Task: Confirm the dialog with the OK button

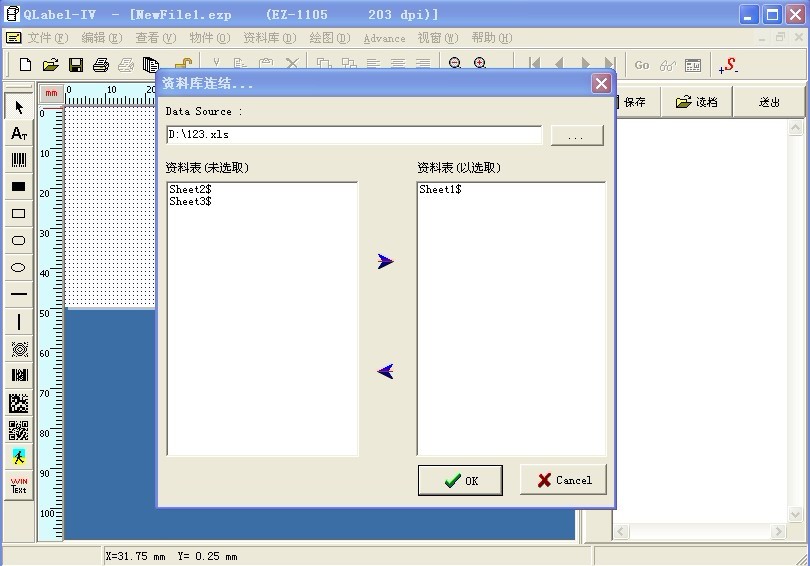Action: 461,480
